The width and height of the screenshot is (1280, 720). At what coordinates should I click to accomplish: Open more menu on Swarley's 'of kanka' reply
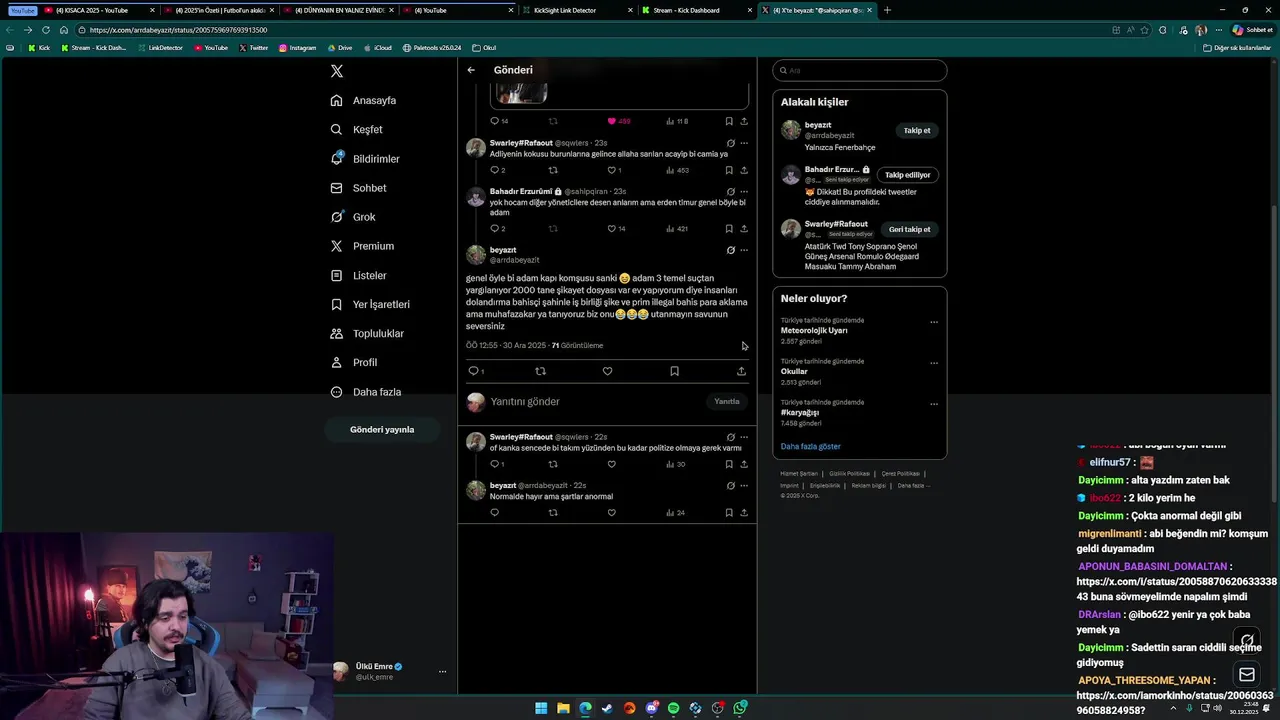(743, 437)
